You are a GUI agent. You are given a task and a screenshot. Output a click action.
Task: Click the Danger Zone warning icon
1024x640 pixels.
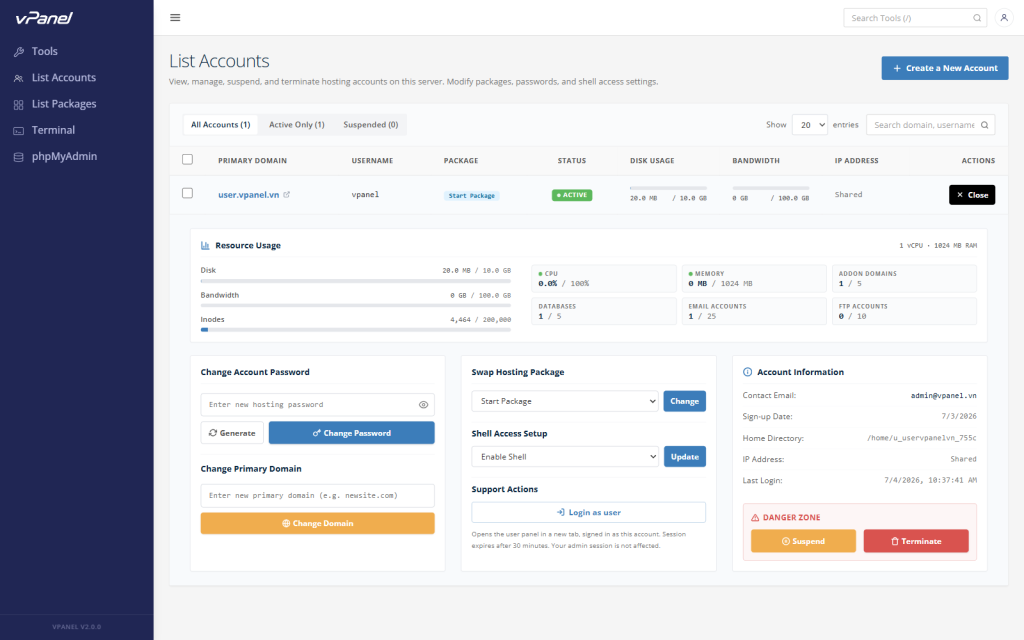pos(755,517)
